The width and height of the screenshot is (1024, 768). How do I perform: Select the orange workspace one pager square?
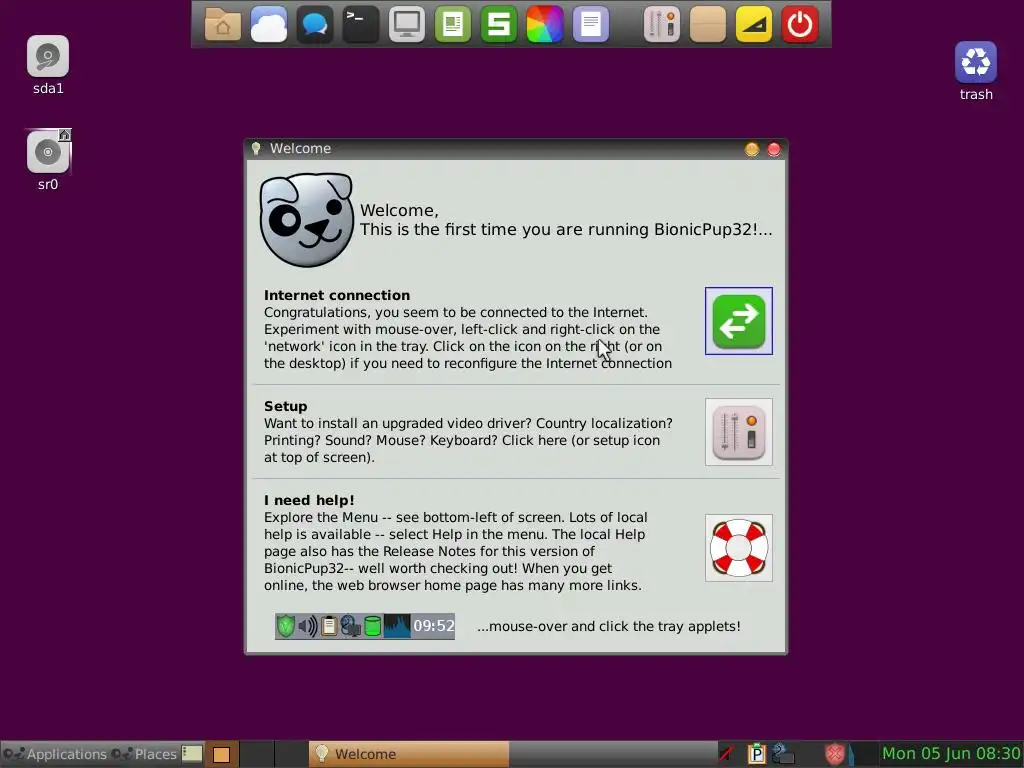(x=222, y=754)
